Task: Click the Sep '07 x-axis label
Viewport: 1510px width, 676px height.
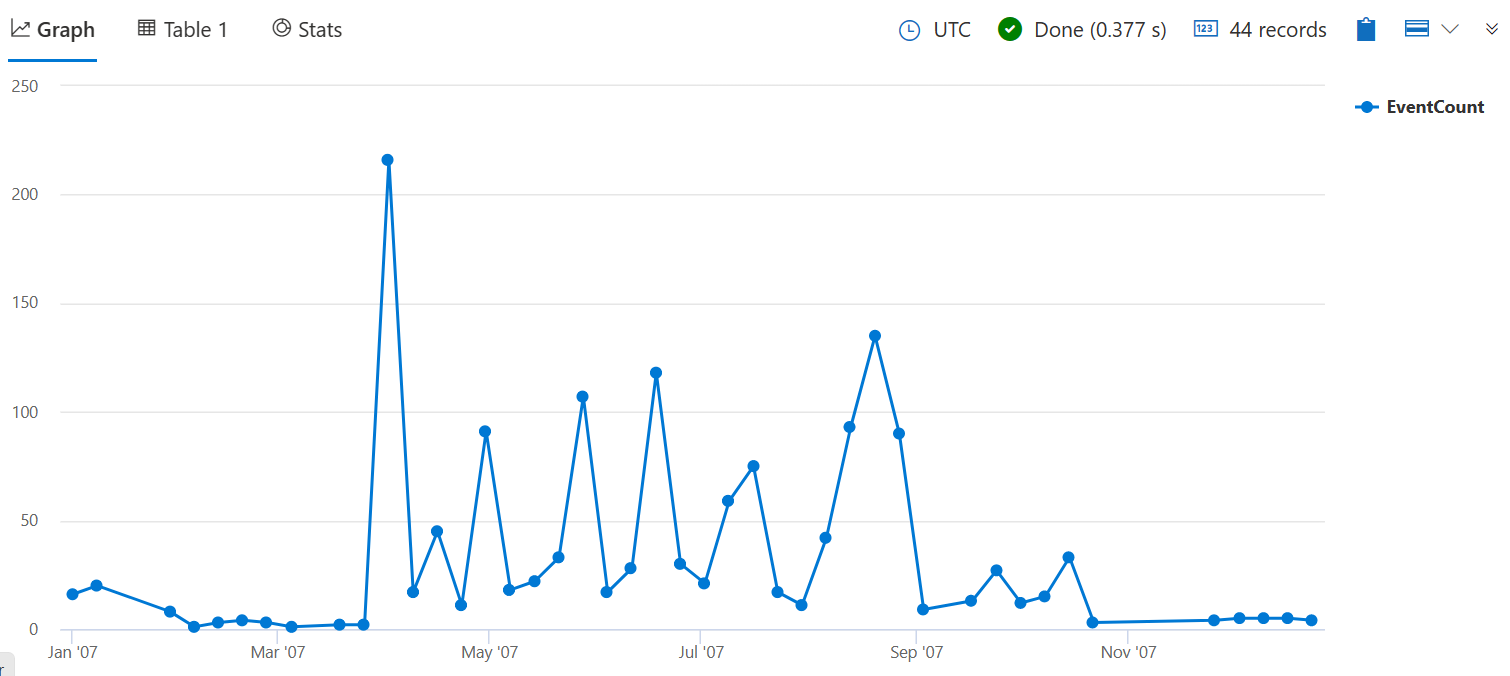Action: tap(916, 653)
